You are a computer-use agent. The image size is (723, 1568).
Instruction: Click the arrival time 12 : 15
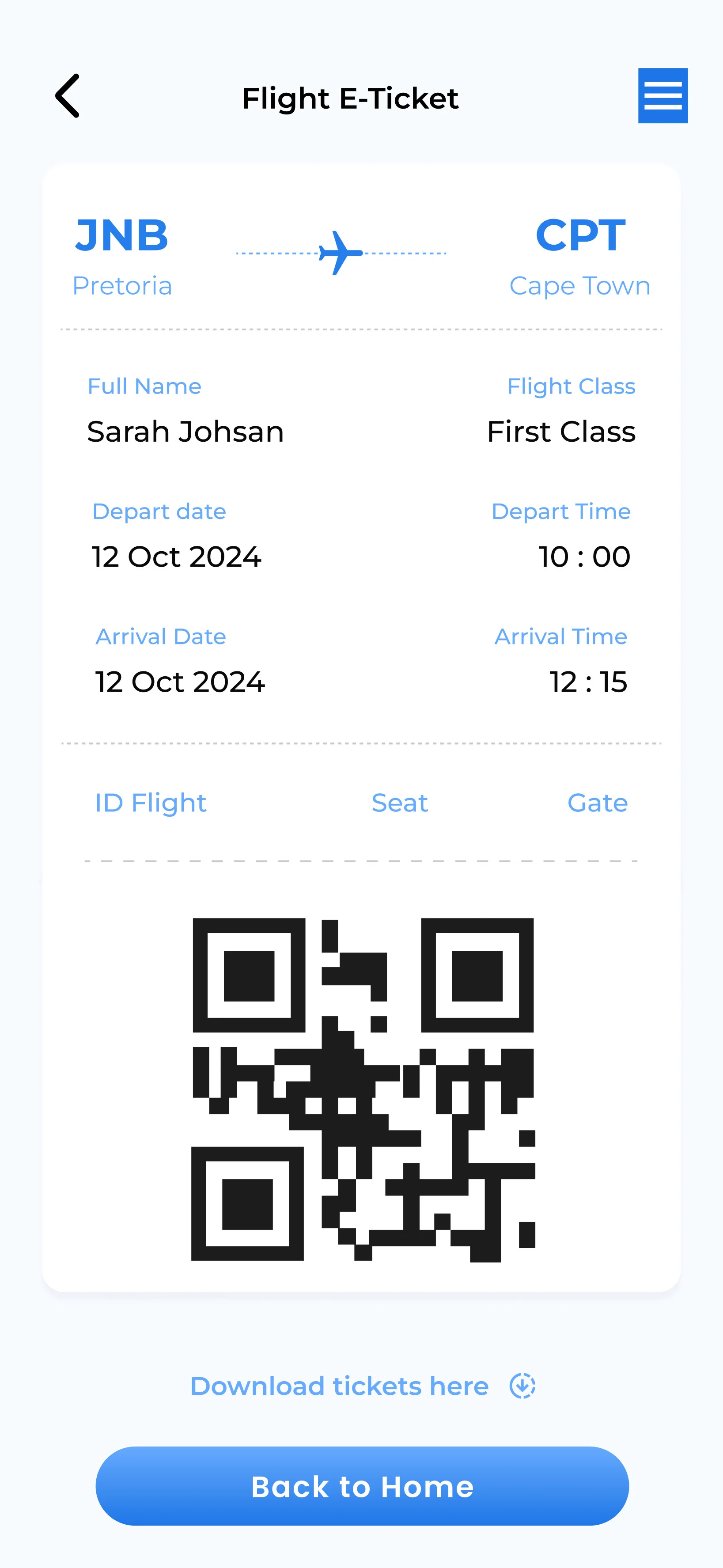point(587,682)
